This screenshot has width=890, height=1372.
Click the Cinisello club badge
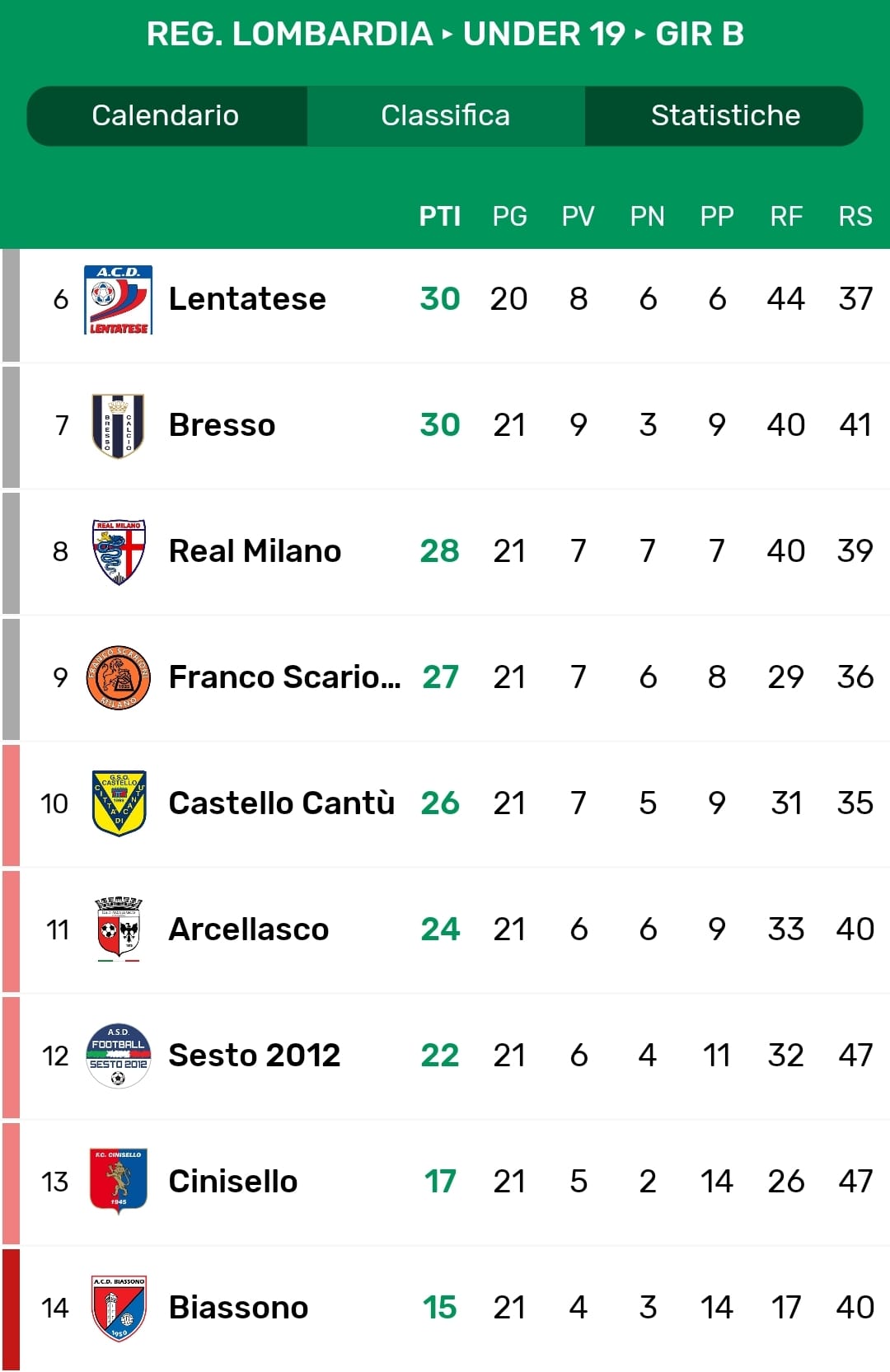[x=119, y=1182]
